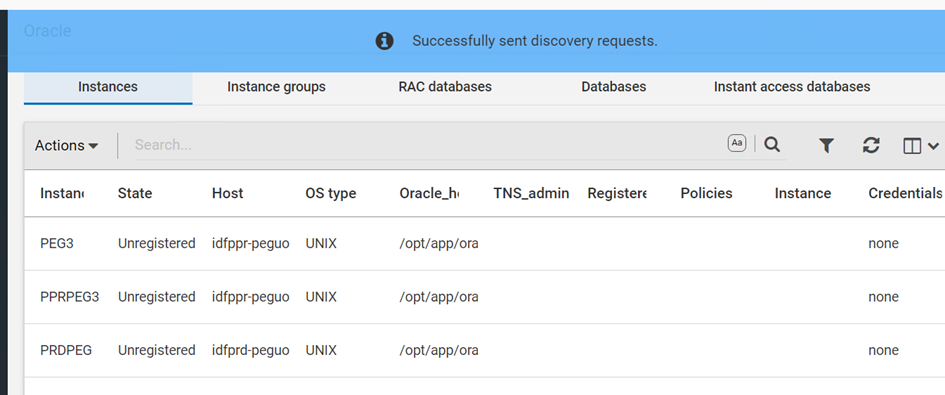Go to the RAC databases tab
Viewport: 945px width, 395px height.
click(445, 87)
